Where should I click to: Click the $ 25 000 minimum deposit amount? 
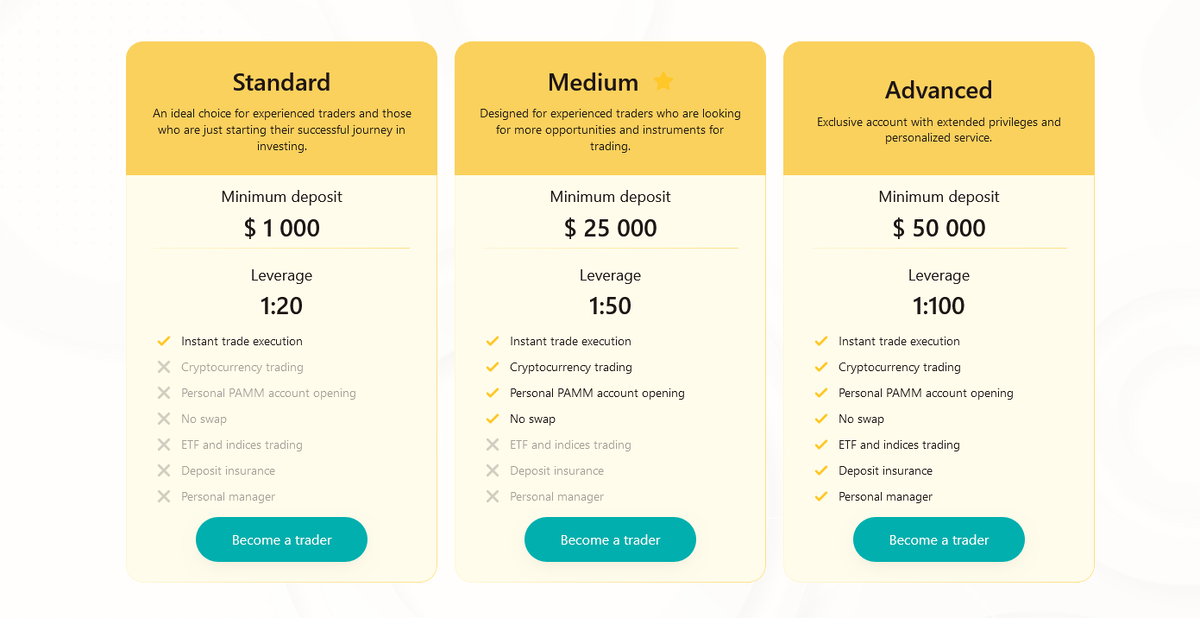[x=610, y=228]
